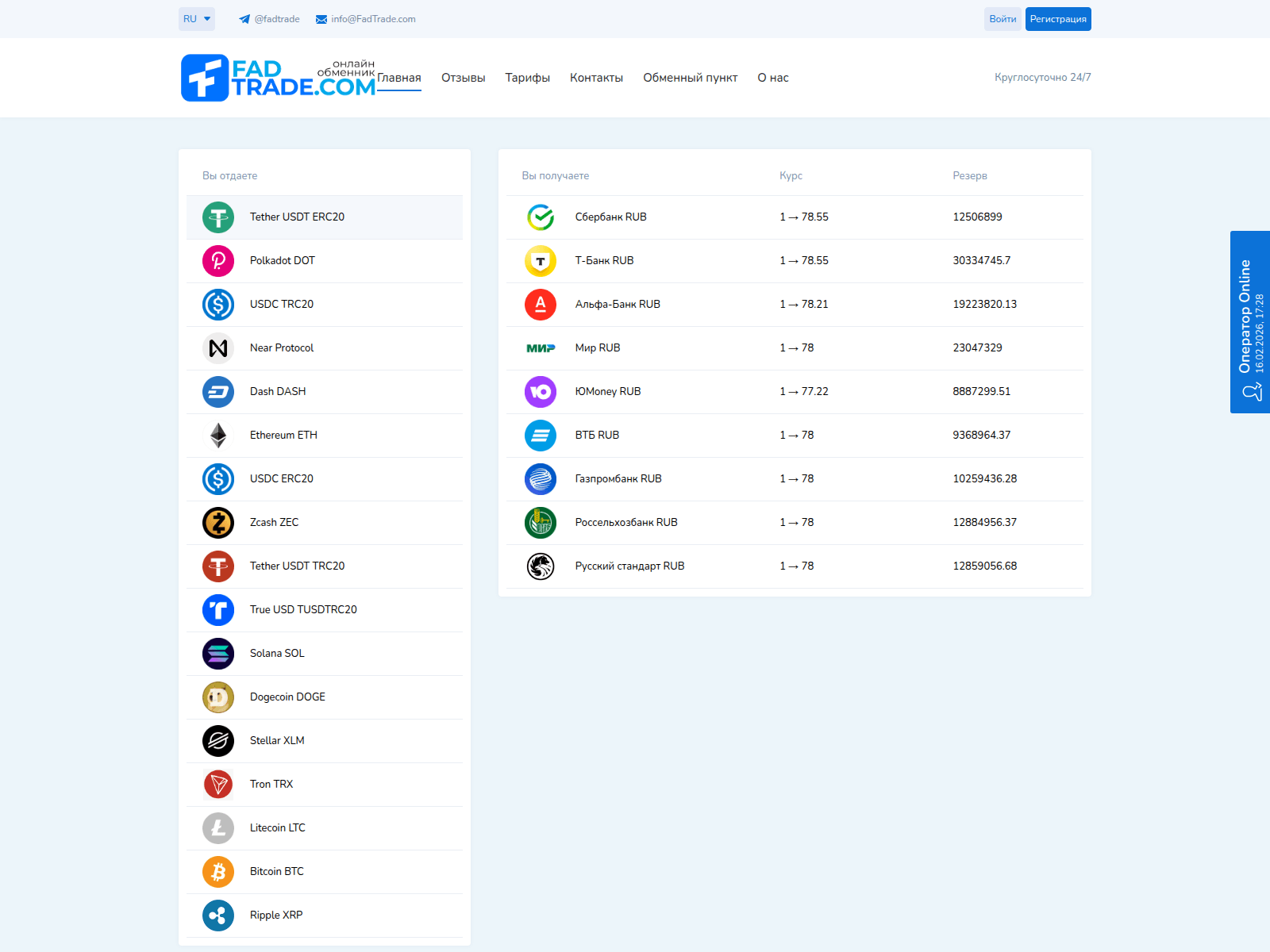Screen dimensions: 1270x952
Task: Click the Т-Банк reserve 30334745.7
Action: pos(982,261)
